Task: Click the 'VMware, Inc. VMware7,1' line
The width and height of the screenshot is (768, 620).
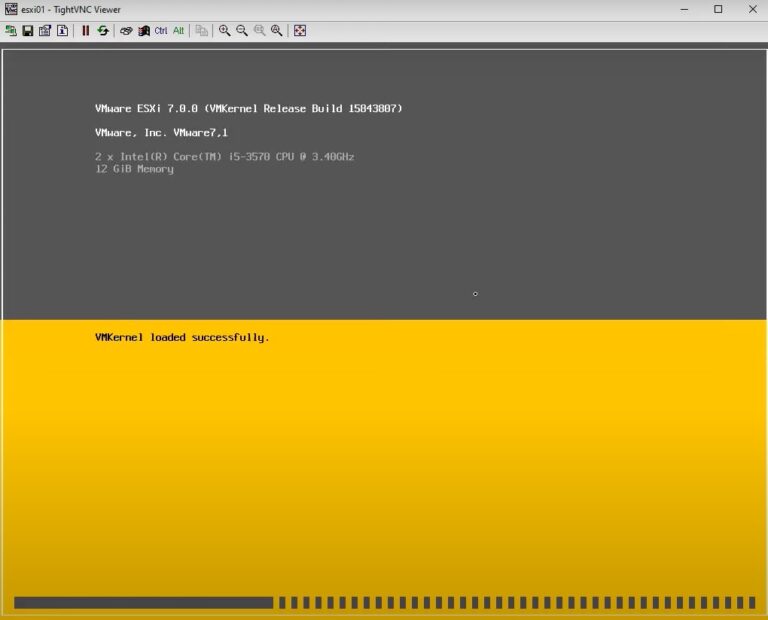Action: click(162, 133)
